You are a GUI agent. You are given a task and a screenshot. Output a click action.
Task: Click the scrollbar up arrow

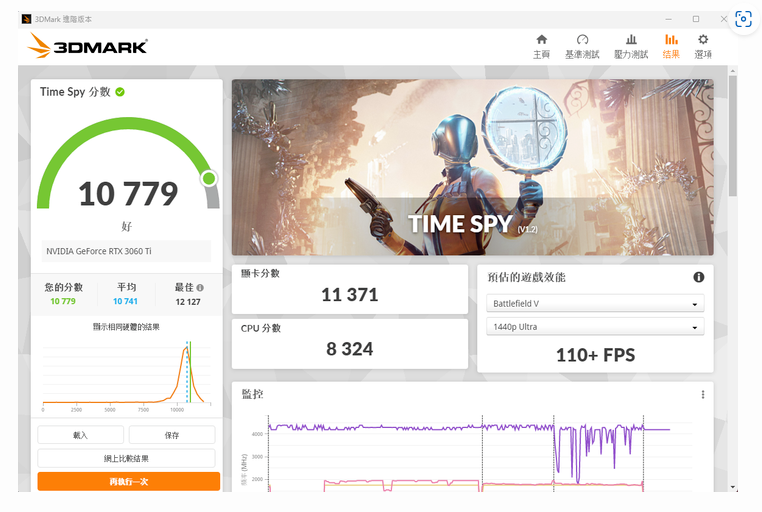click(x=732, y=71)
